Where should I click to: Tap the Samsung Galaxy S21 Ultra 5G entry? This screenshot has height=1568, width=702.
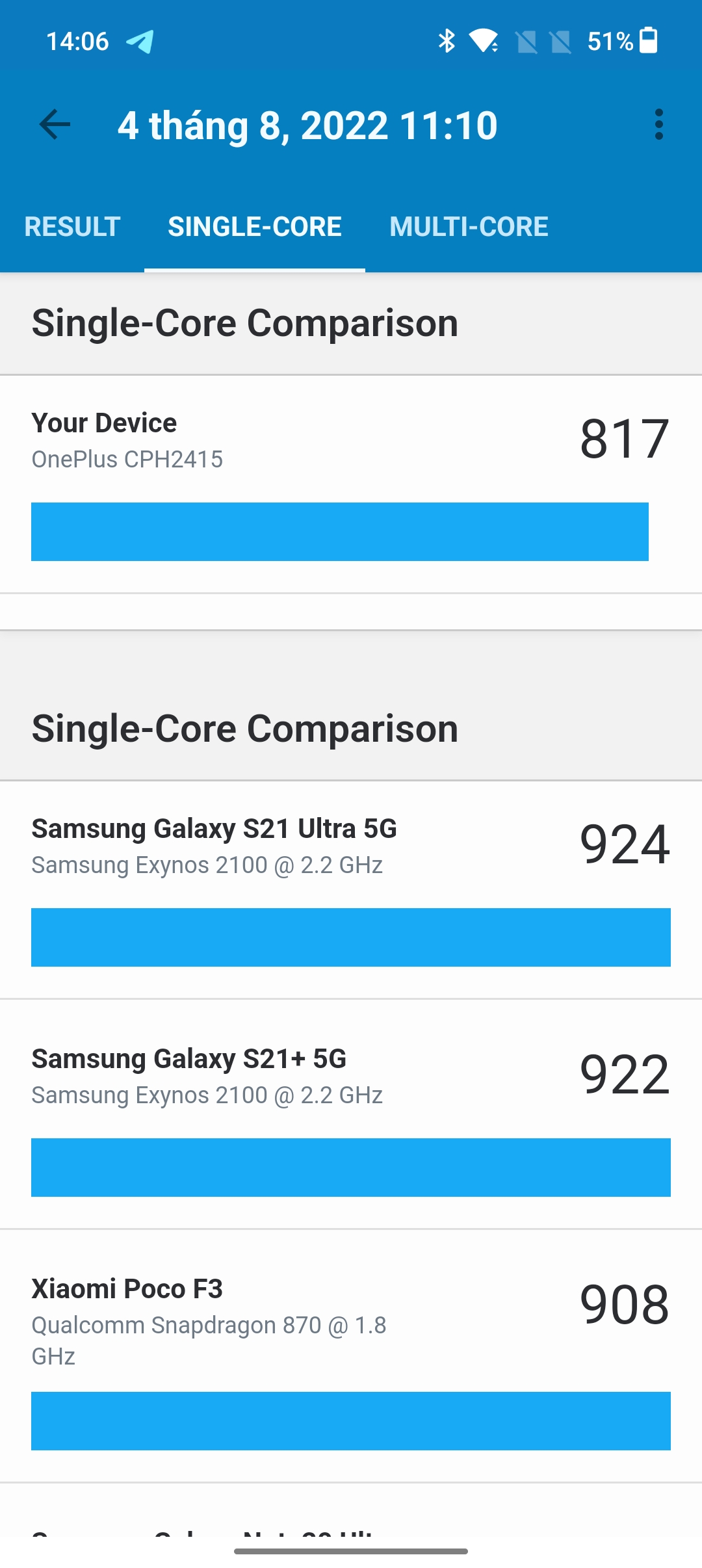click(351, 890)
